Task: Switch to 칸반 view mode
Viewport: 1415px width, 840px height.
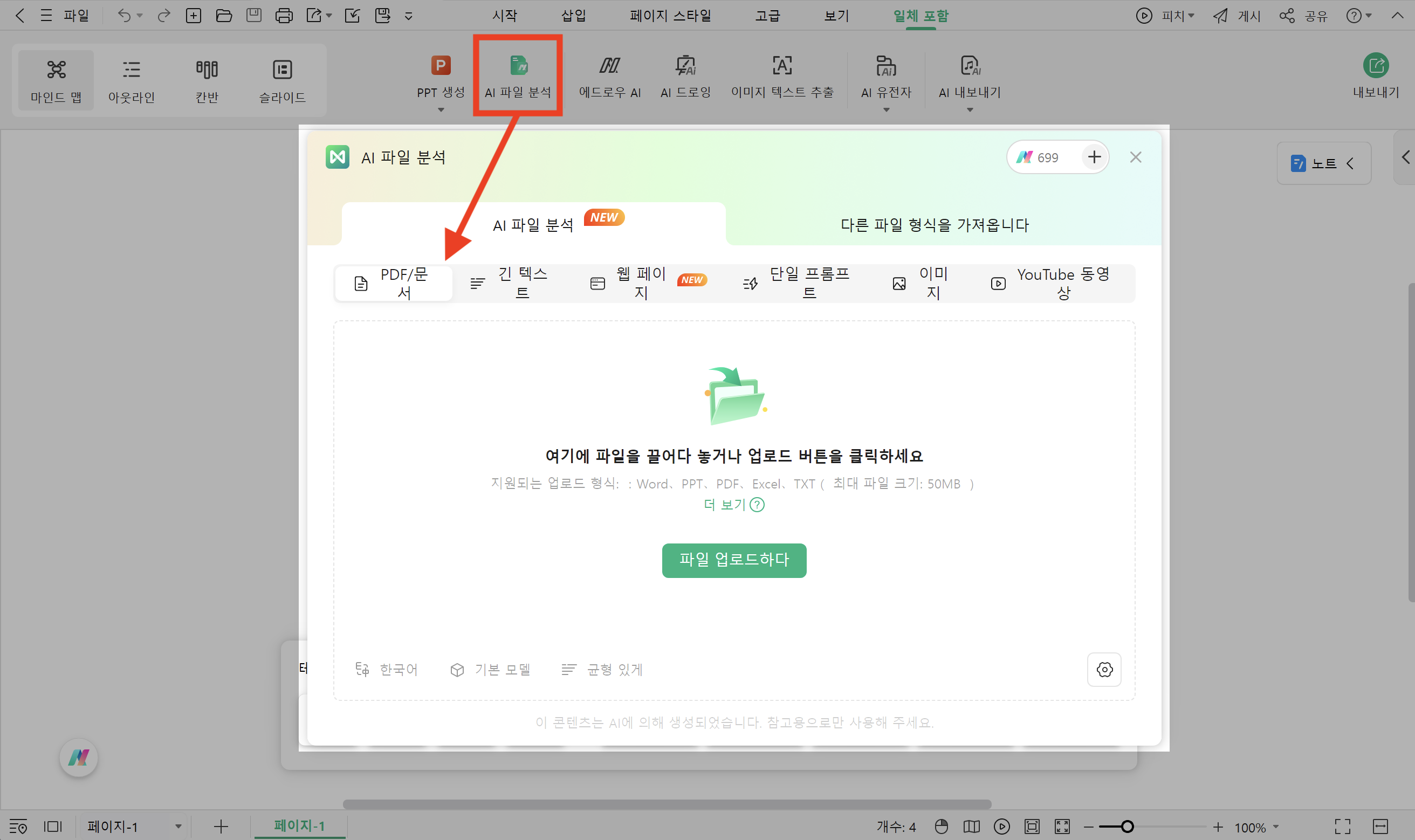Action: click(207, 80)
